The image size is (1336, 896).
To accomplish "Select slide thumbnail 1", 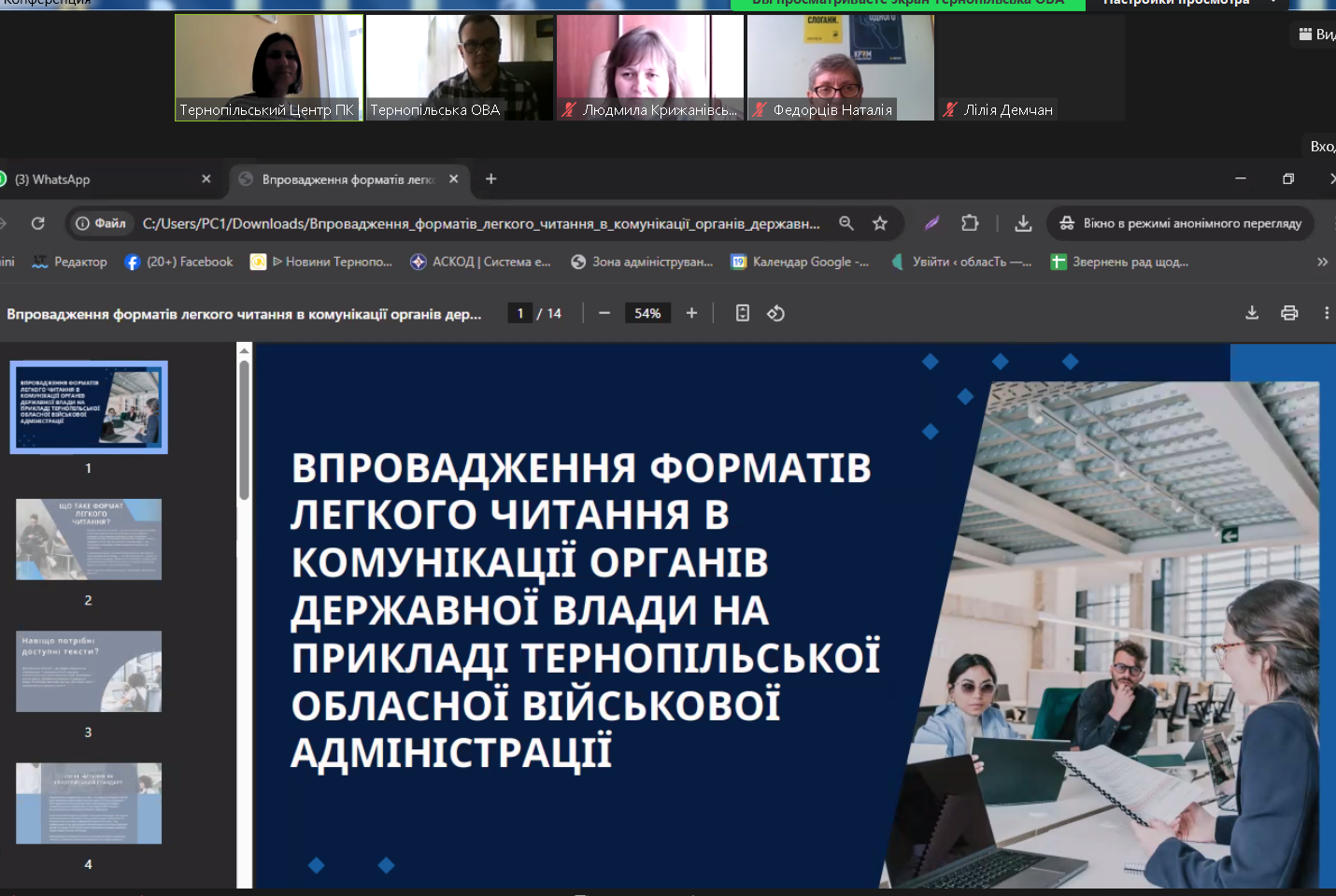I will tap(89, 407).
